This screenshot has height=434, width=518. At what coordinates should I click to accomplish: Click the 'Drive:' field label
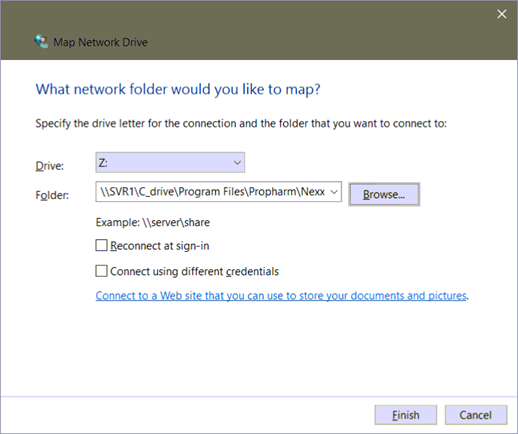point(50,166)
